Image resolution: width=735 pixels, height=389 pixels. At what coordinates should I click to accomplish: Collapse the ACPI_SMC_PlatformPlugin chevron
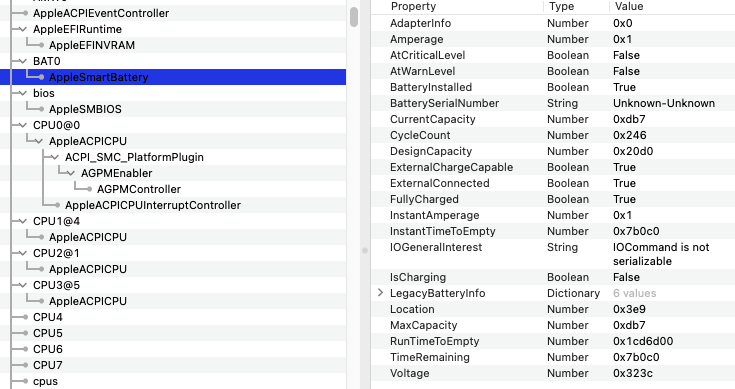(54, 157)
